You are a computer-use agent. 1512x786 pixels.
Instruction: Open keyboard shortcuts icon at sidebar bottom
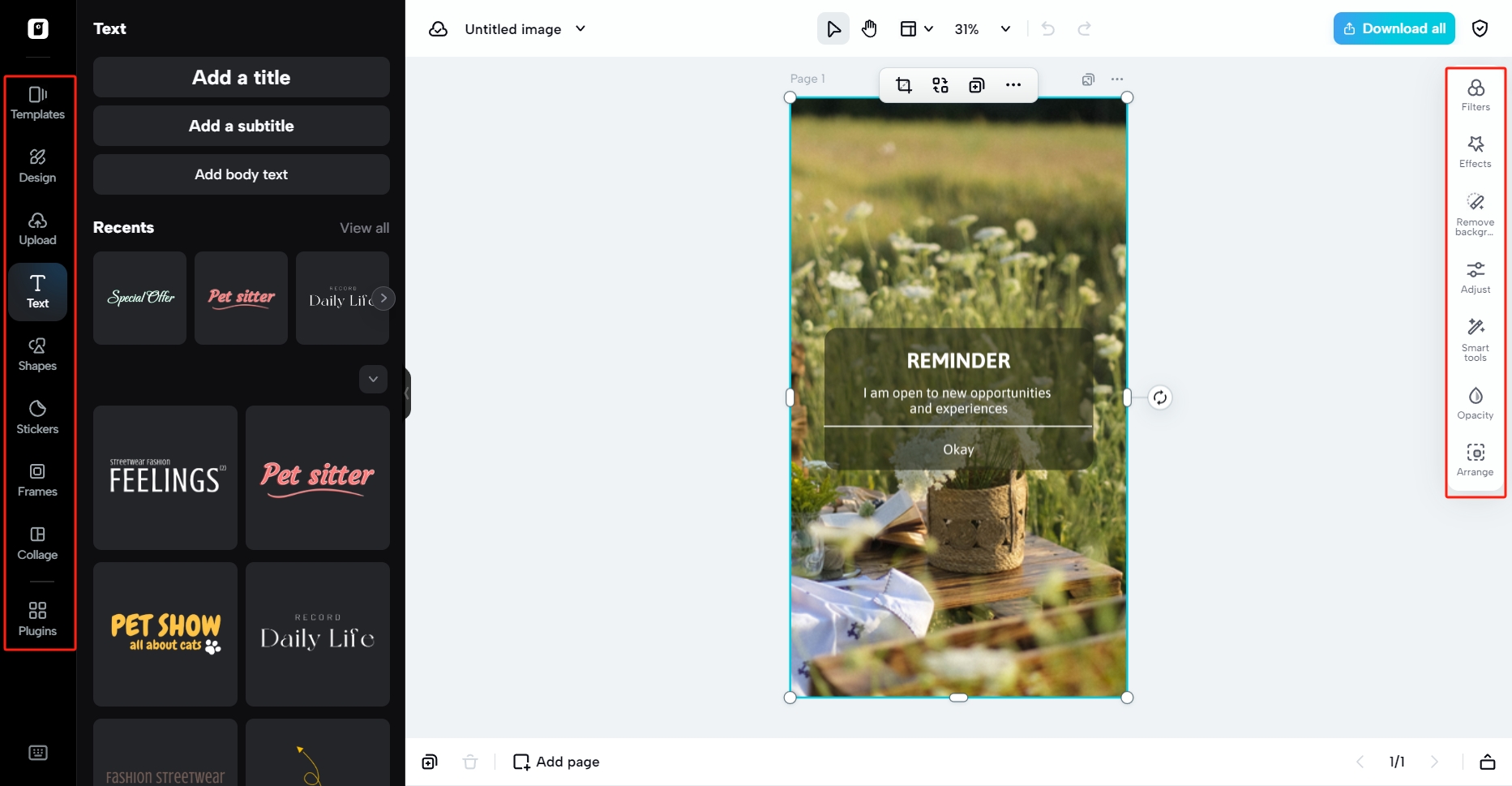click(38, 753)
